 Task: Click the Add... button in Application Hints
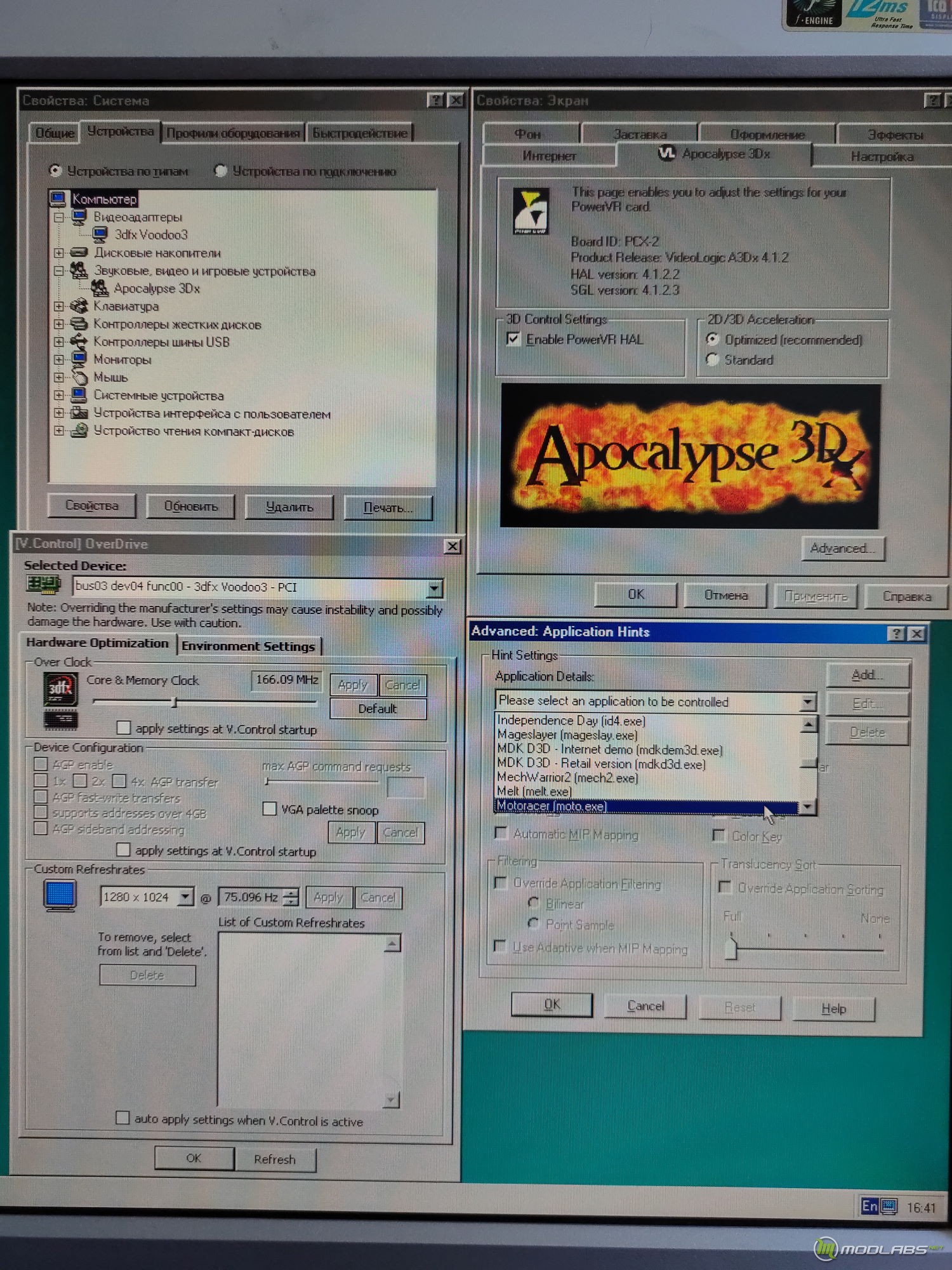pos(867,675)
